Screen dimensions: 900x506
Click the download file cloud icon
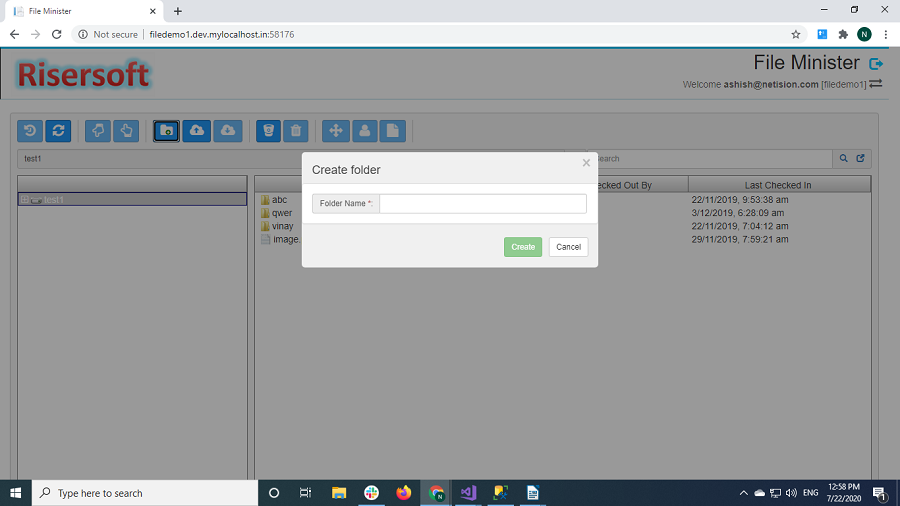coord(228,131)
